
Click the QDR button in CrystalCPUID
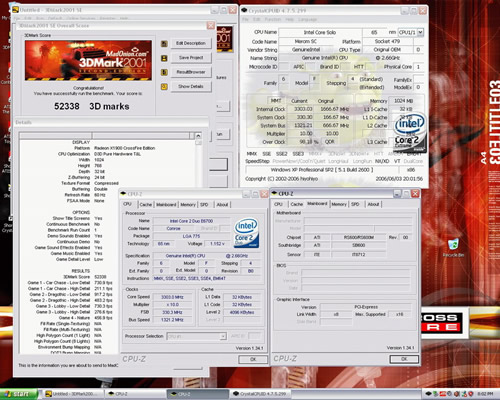coord(330,142)
